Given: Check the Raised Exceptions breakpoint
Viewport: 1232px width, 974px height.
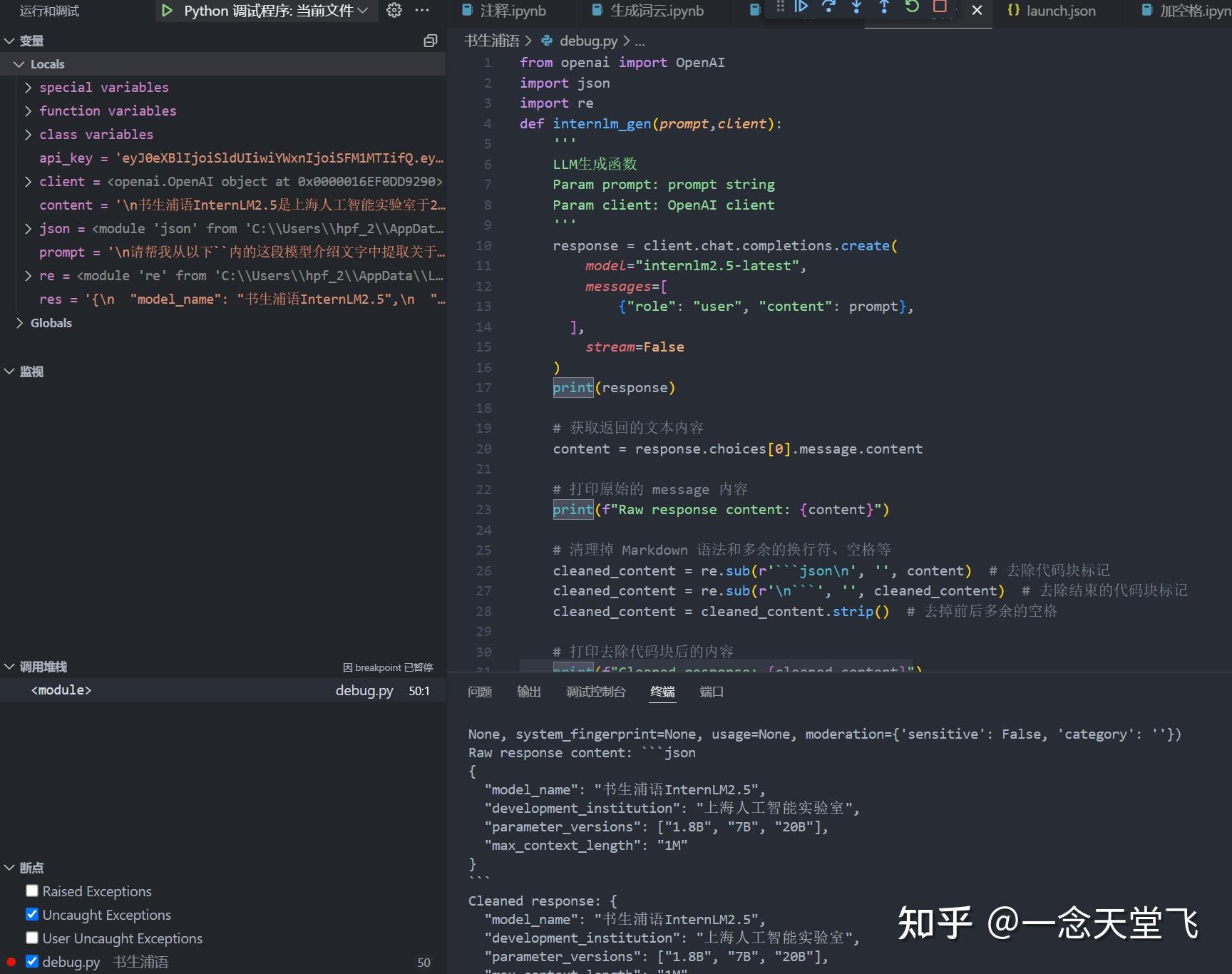Looking at the screenshot, I should pyautogui.click(x=31, y=891).
